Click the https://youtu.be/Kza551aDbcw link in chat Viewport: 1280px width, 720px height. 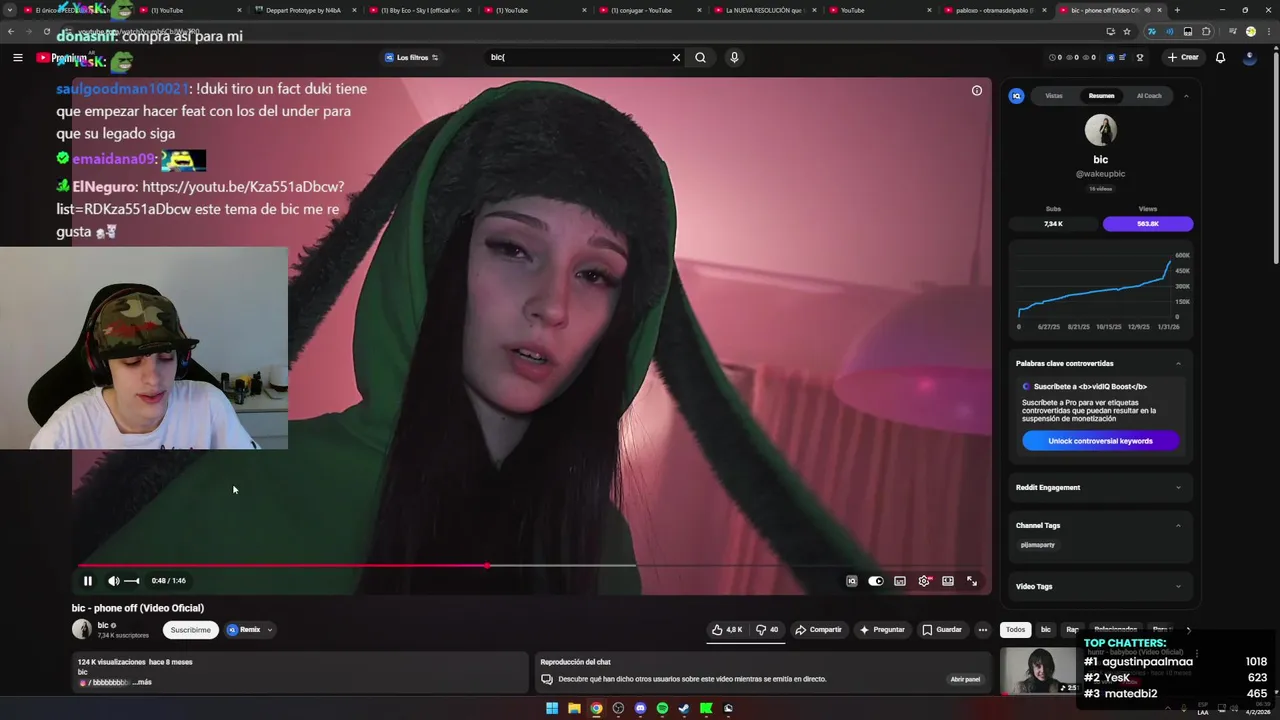click(x=243, y=187)
